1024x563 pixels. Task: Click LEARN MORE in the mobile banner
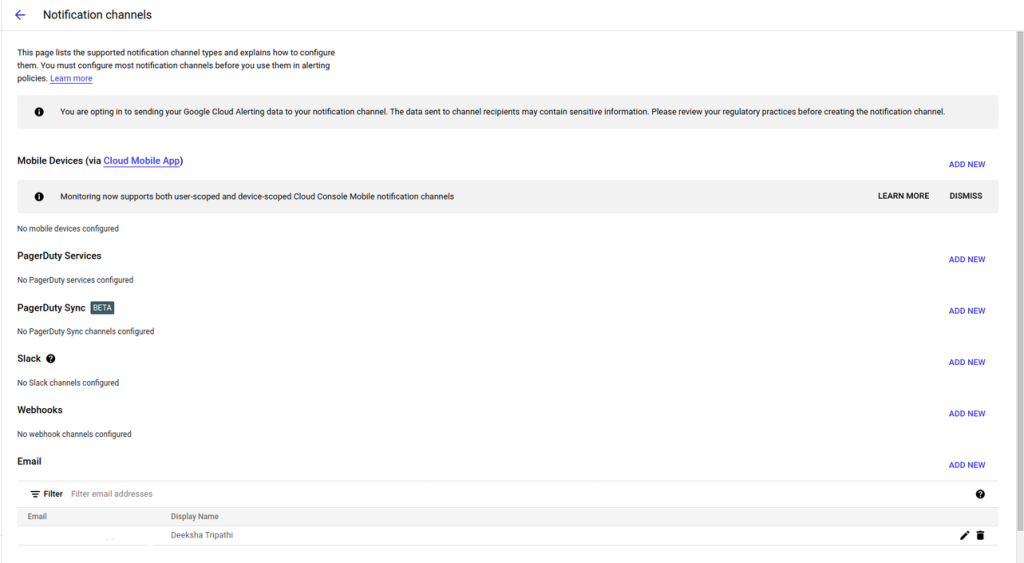pyautogui.click(x=903, y=197)
